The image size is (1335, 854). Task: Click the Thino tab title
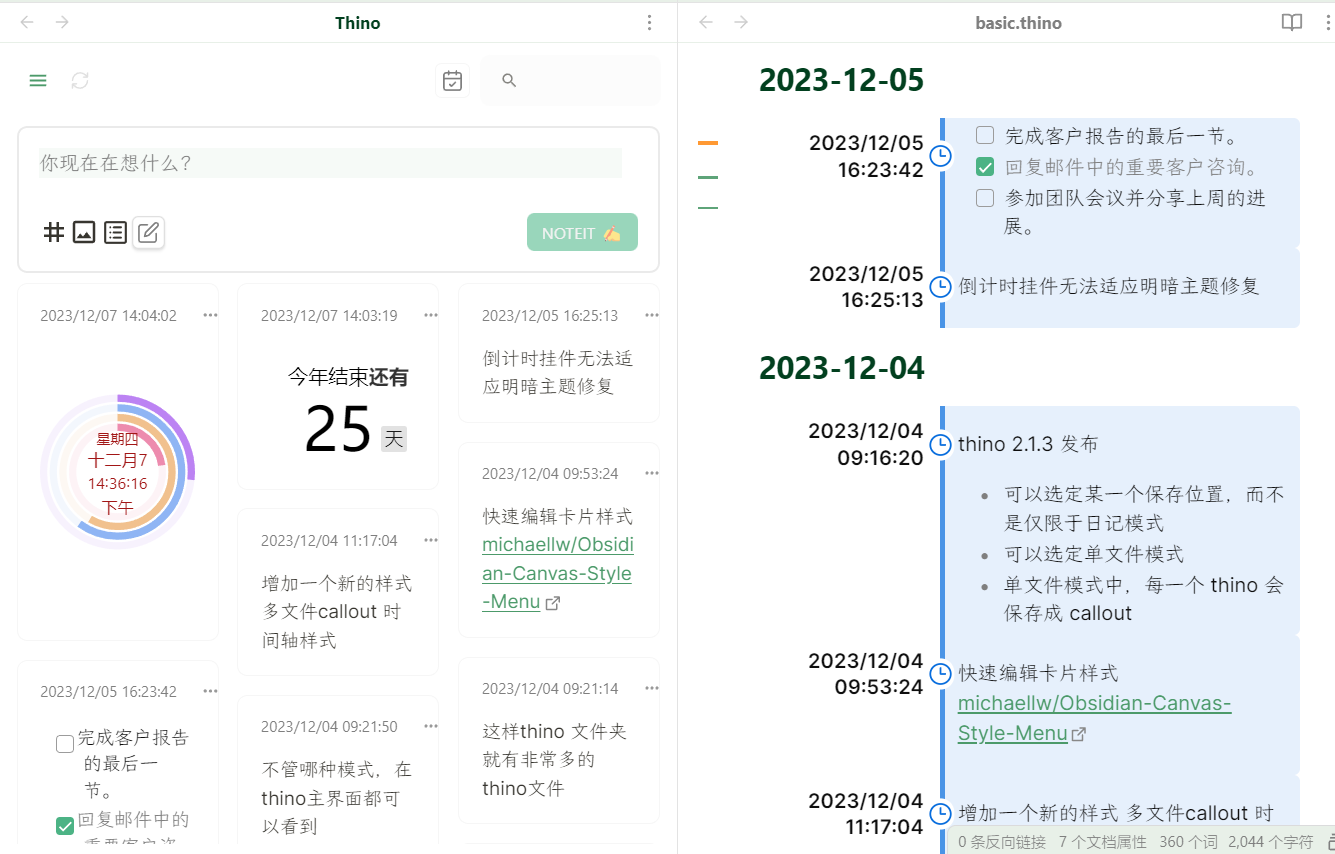tap(357, 23)
